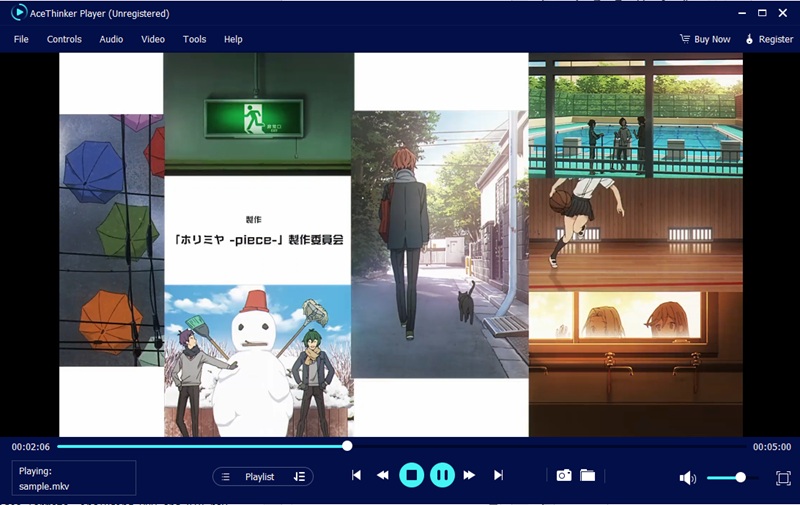
Task: Take a snapshot with the camera icon
Action: tap(564, 476)
